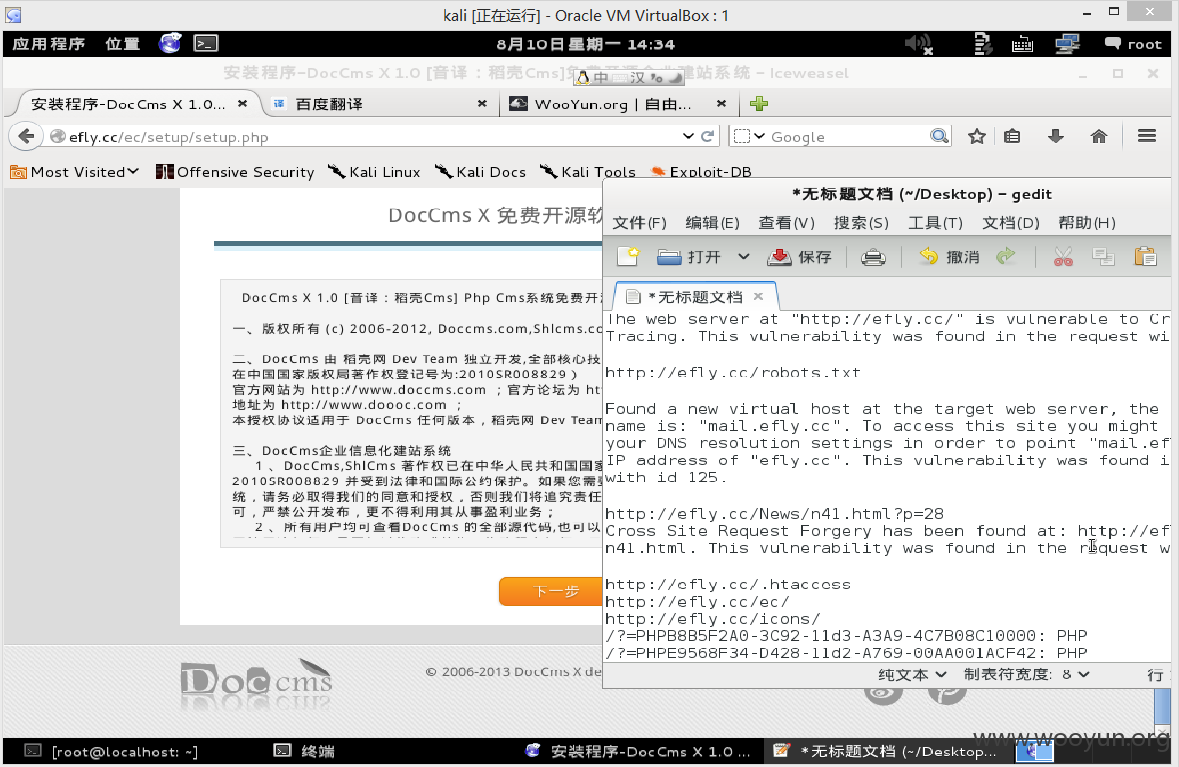
Task: Open the URL history dropdown arrow
Action: tap(688, 136)
